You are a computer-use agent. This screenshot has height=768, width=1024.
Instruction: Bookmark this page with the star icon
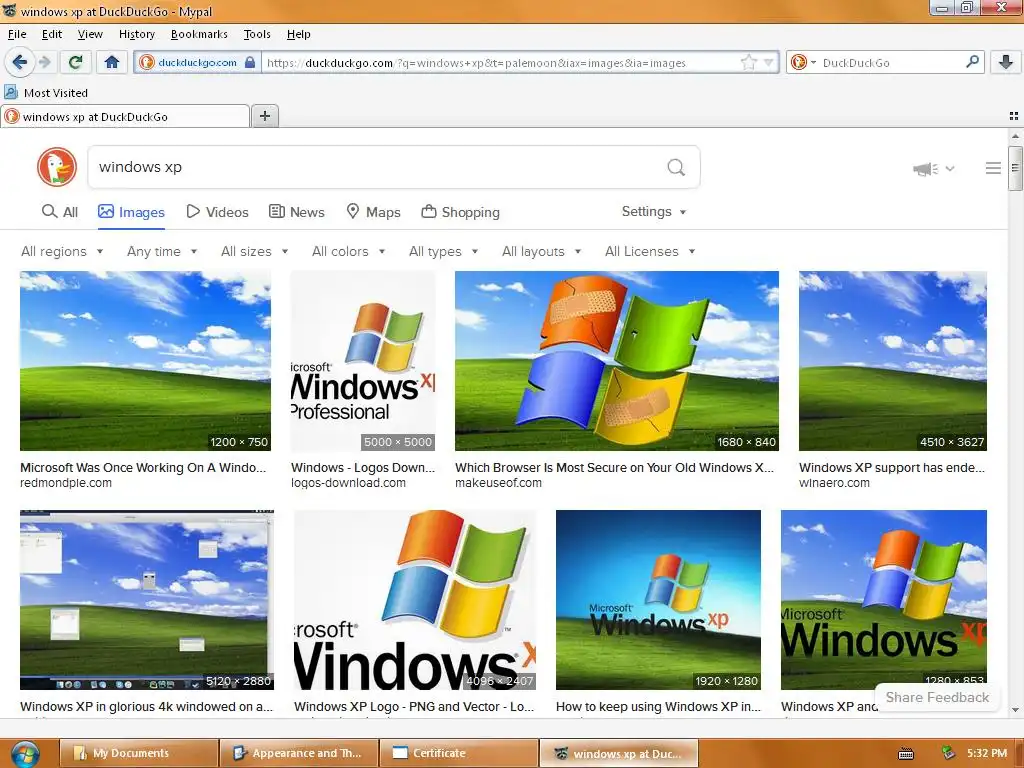[x=748, y=63]
